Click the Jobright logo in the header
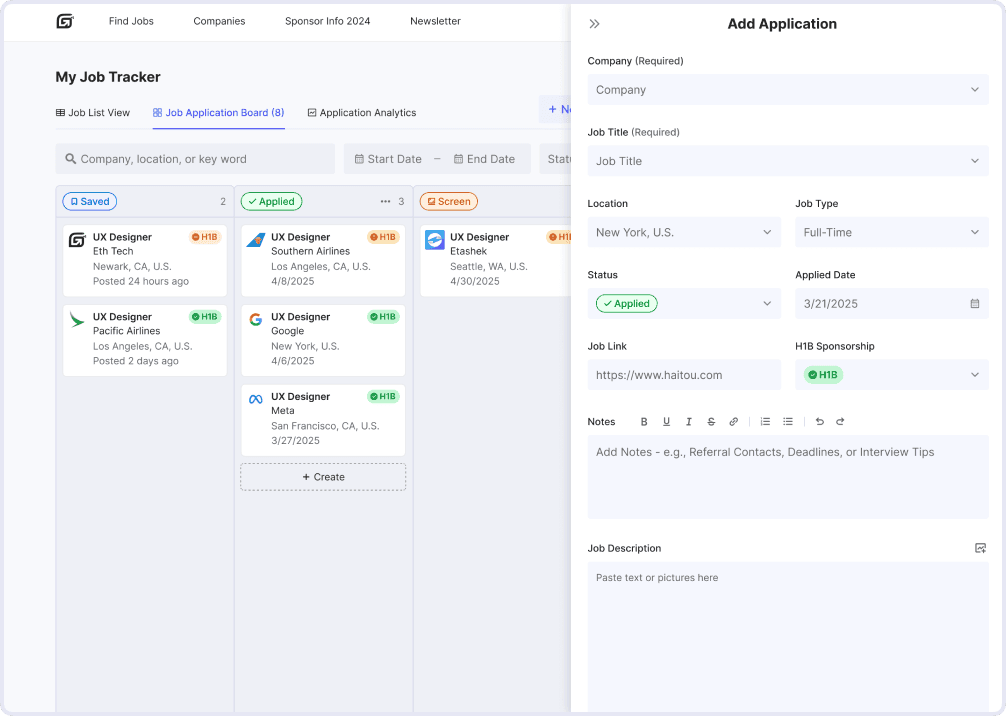Viewport: 1006px width, 716px height. coord(65,21)
